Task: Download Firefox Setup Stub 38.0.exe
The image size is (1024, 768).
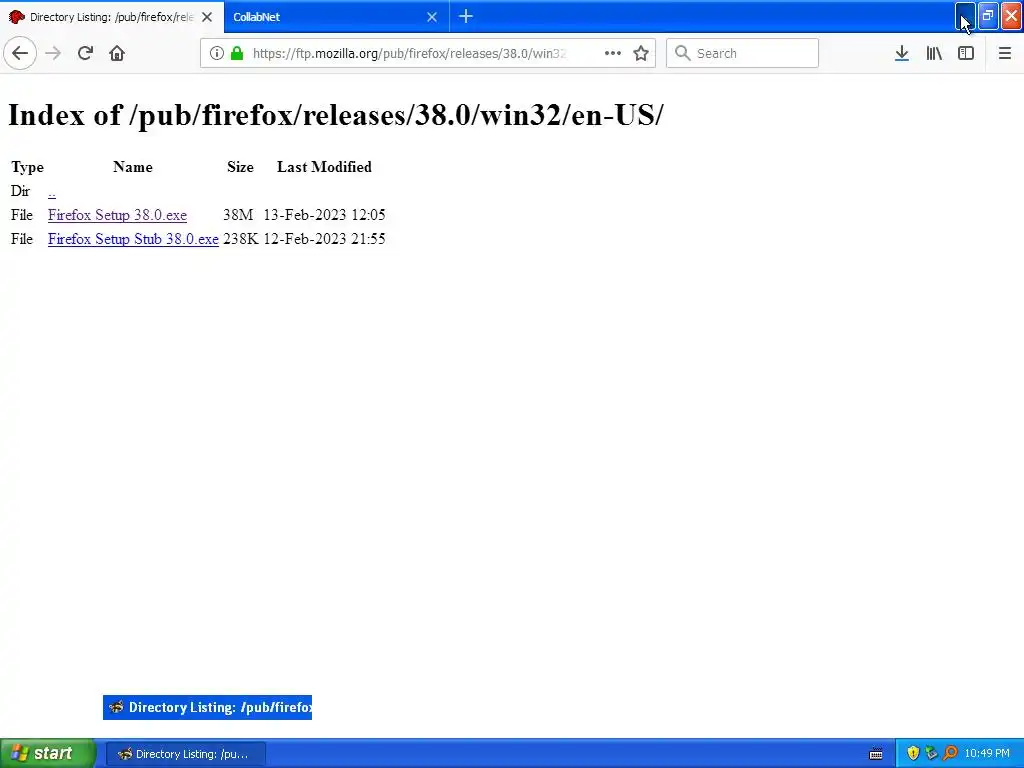Action: pos(133,239)
